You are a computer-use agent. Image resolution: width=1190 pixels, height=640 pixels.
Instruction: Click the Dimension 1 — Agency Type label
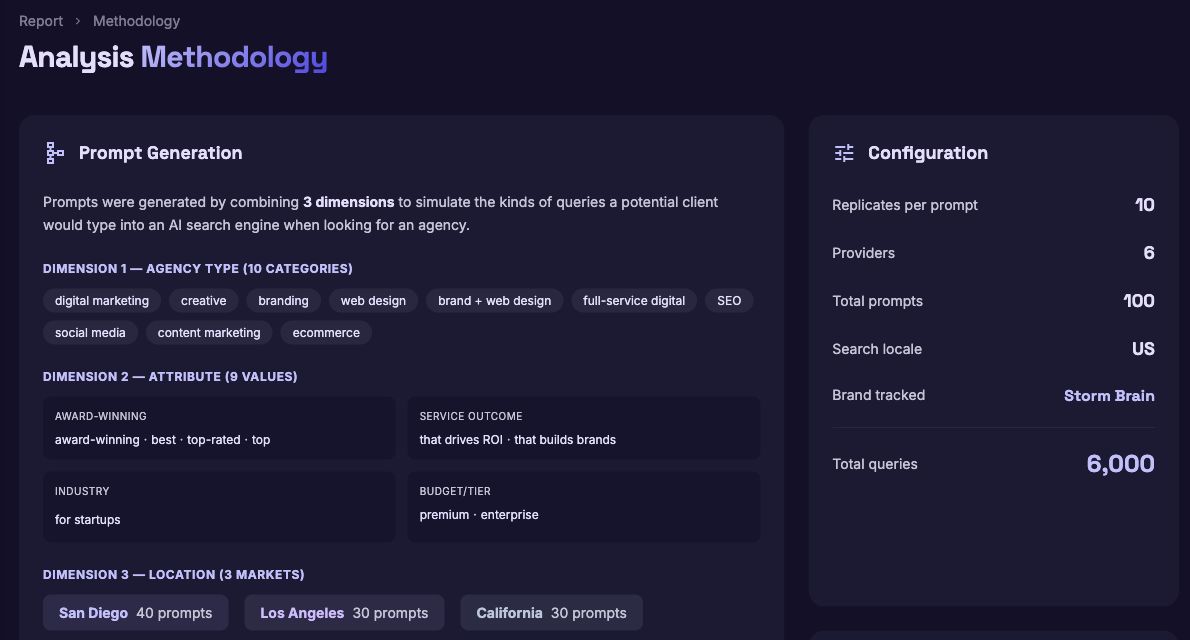tap(197, 269)
